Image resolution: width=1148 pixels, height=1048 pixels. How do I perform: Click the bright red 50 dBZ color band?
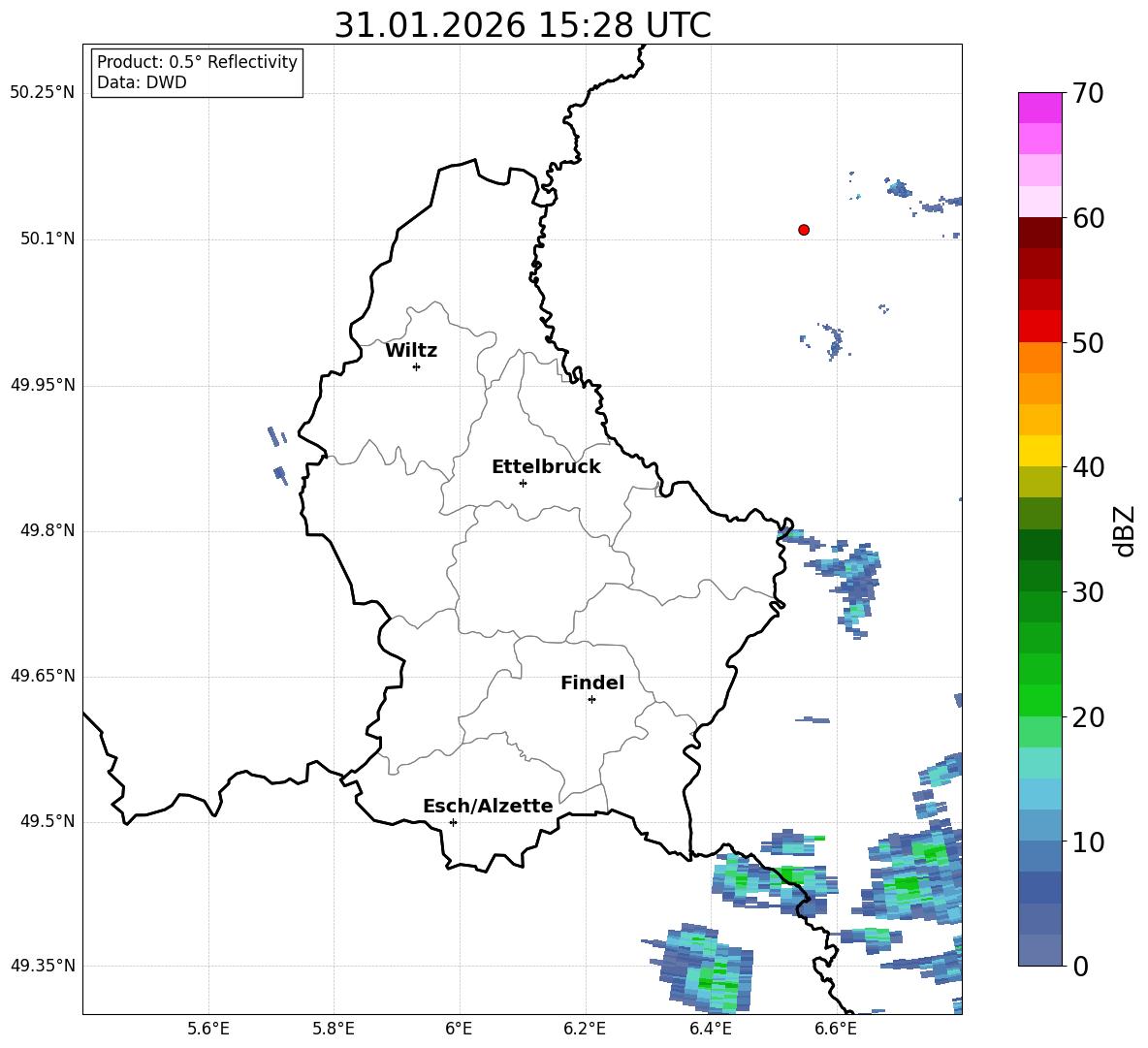pyautogui.click(x=1039, y=327)
